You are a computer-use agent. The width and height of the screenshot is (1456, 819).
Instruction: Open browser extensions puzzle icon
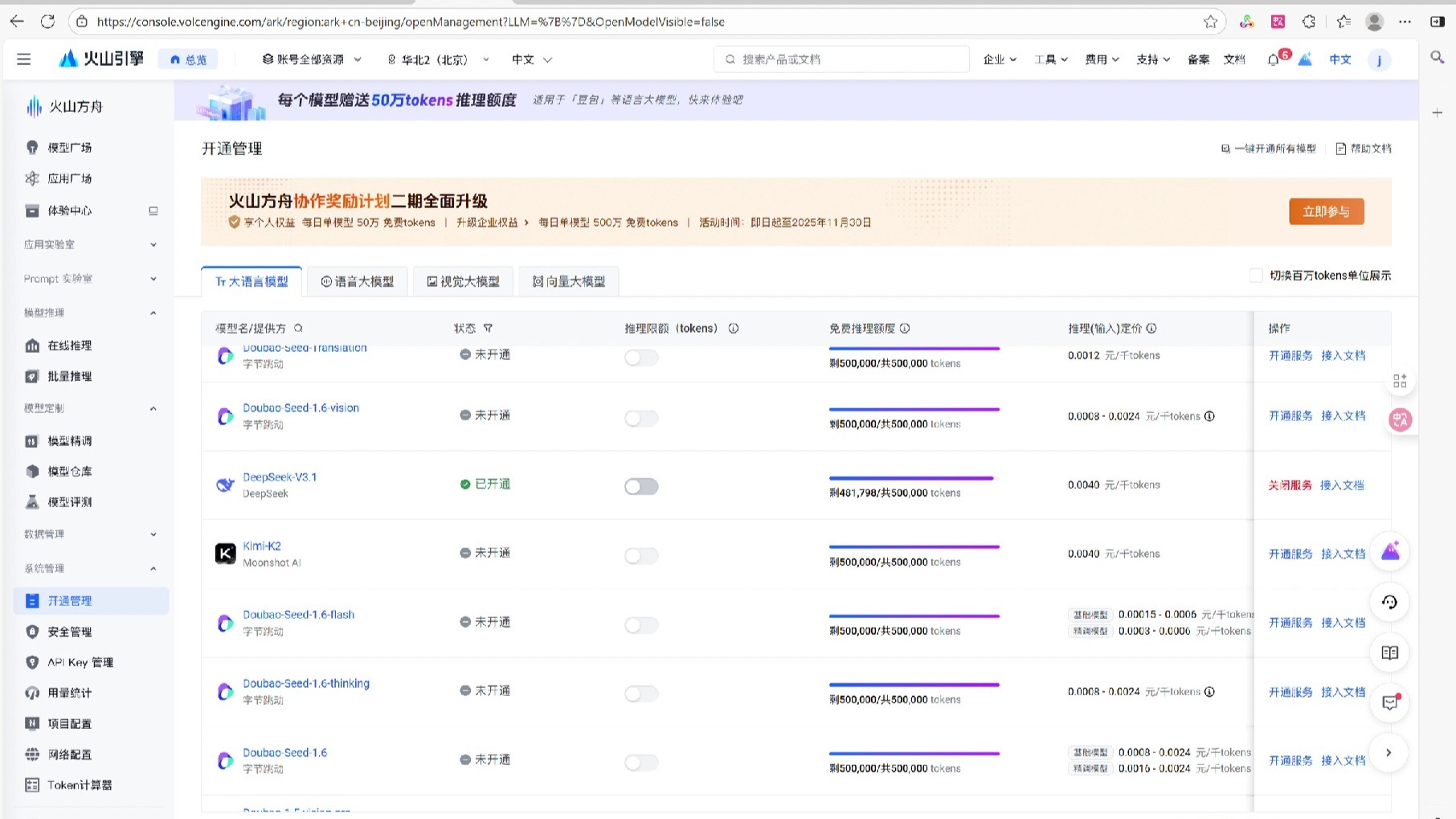pos(1309,22)
